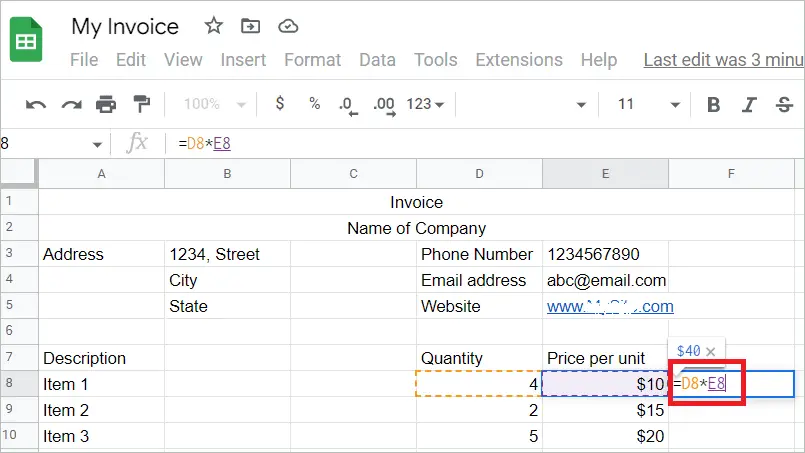The height and width of the screenshot is (453, 805).
Task: Click the Redo arrow
Action: pos(71,105)
